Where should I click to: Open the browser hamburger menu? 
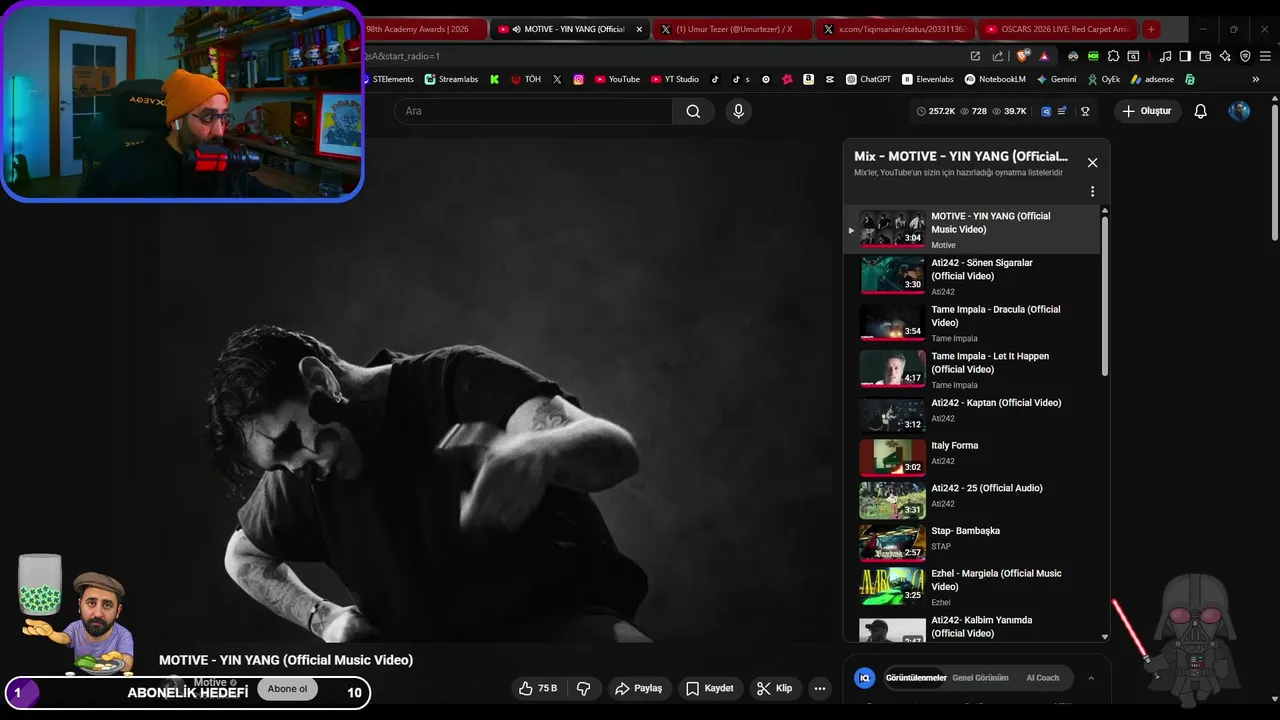1265,56
